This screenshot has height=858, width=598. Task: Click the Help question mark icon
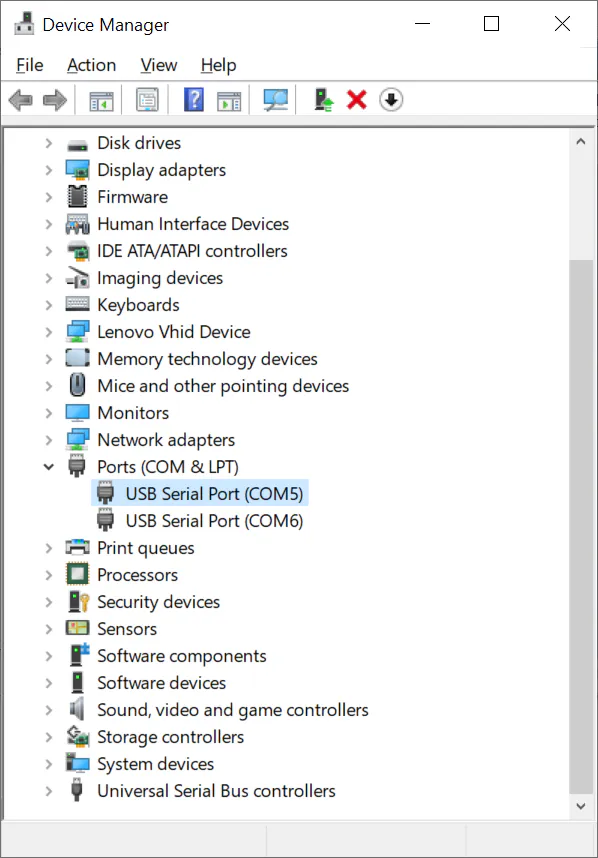[194, 100]
